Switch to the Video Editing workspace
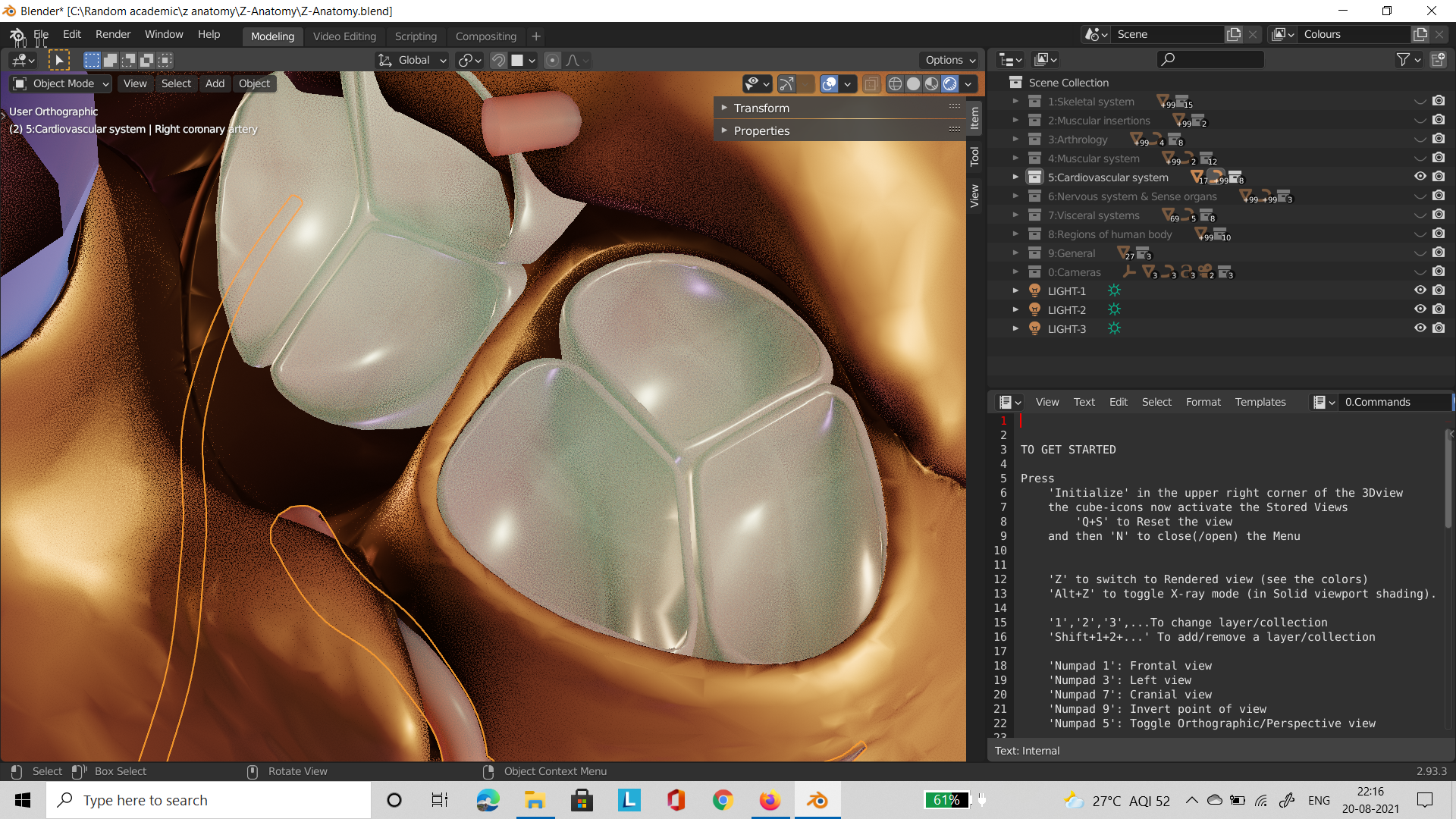 [x=344, y=36]
